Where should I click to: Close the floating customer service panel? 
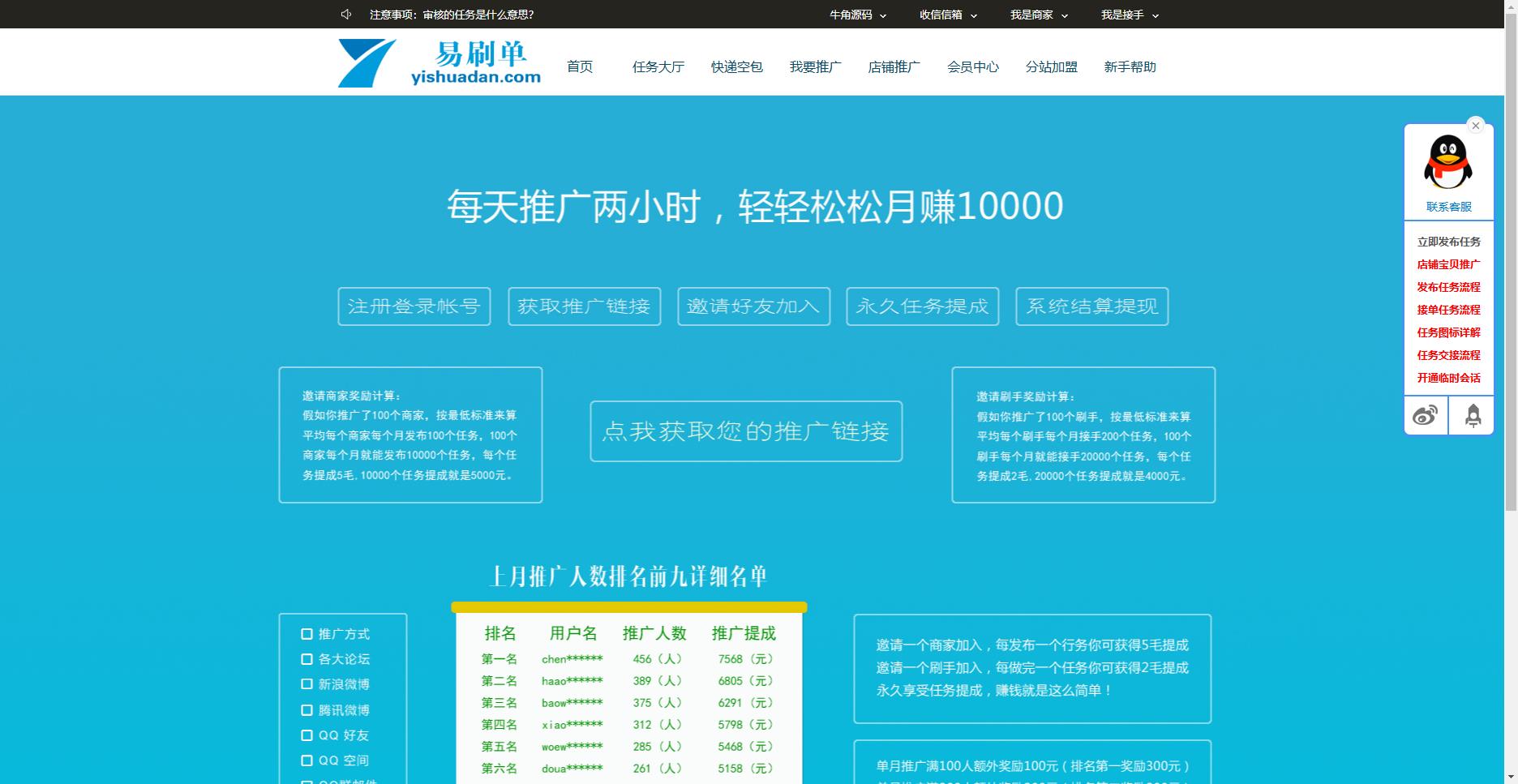point(1476,126)
